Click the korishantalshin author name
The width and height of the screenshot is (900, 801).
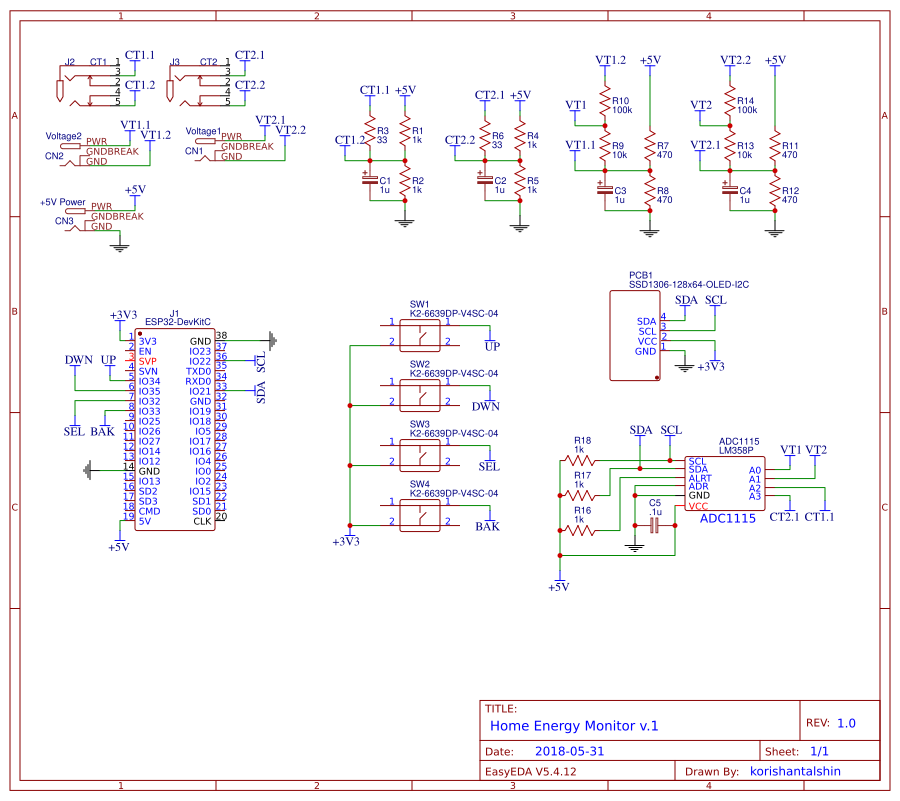coord(795,771)
